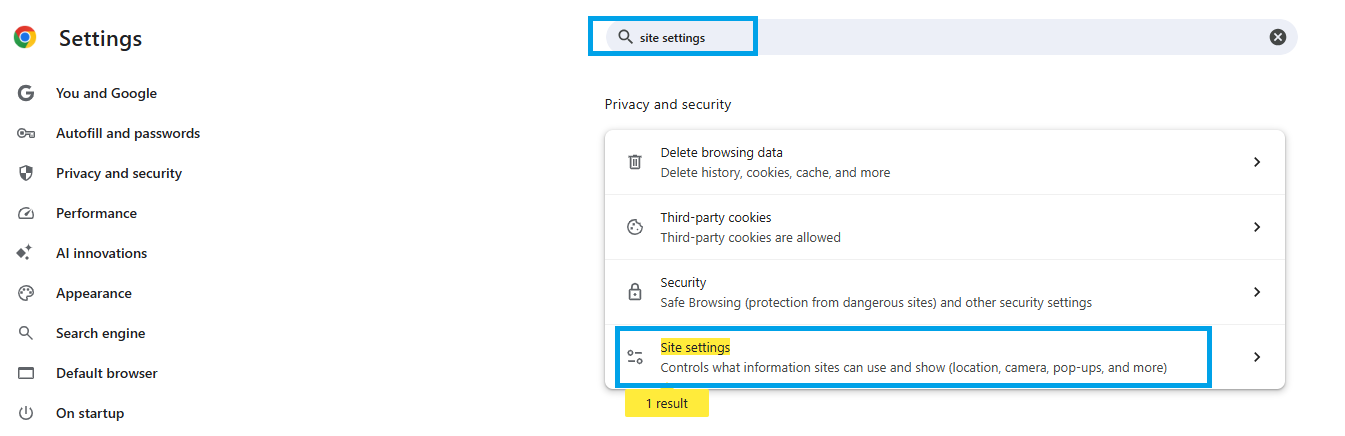The width and height of the screenshot is (1345, 436).
Task: Clear the search with the X button
Action: 1278,37
